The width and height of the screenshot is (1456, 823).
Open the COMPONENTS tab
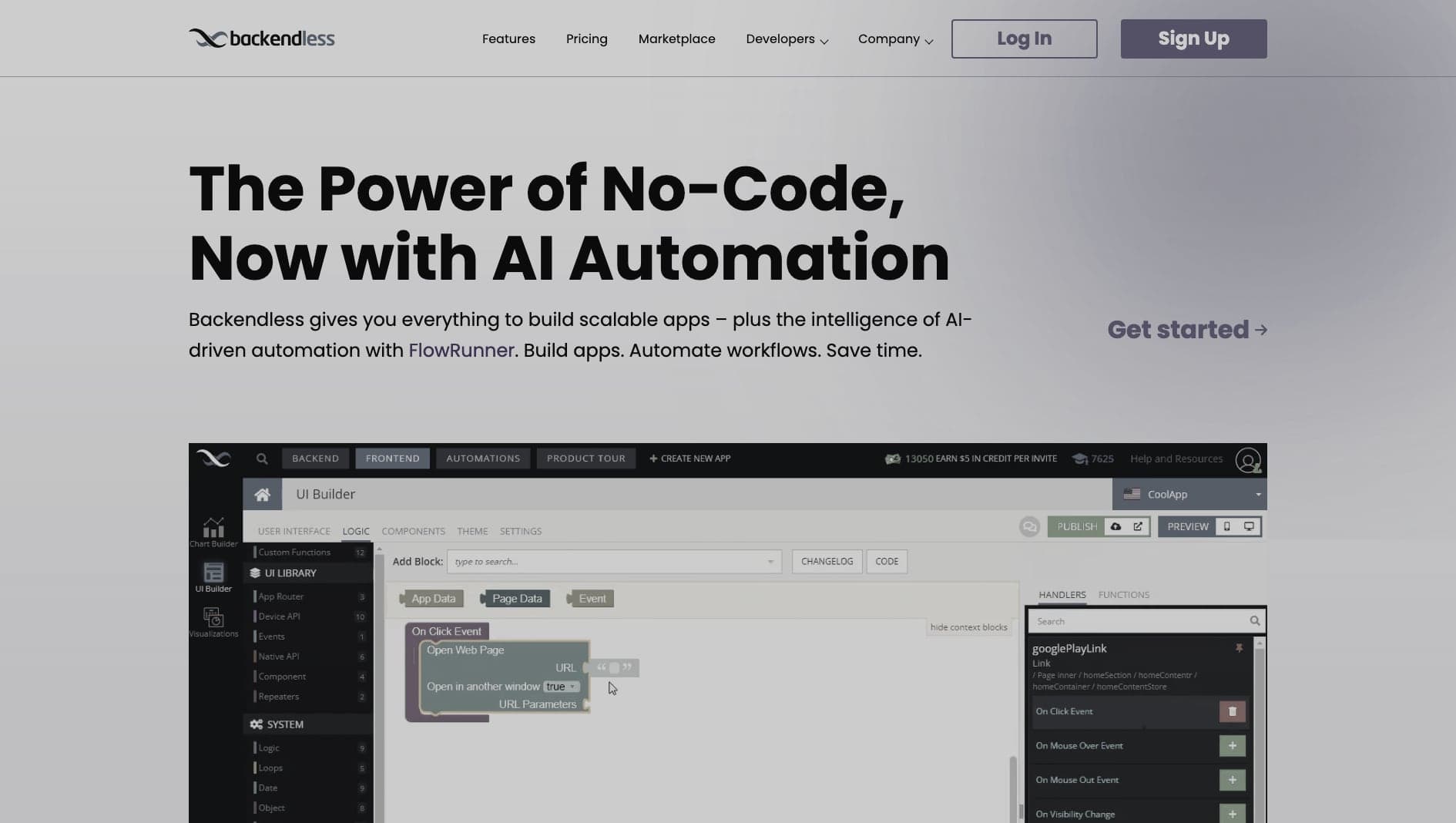413,531
